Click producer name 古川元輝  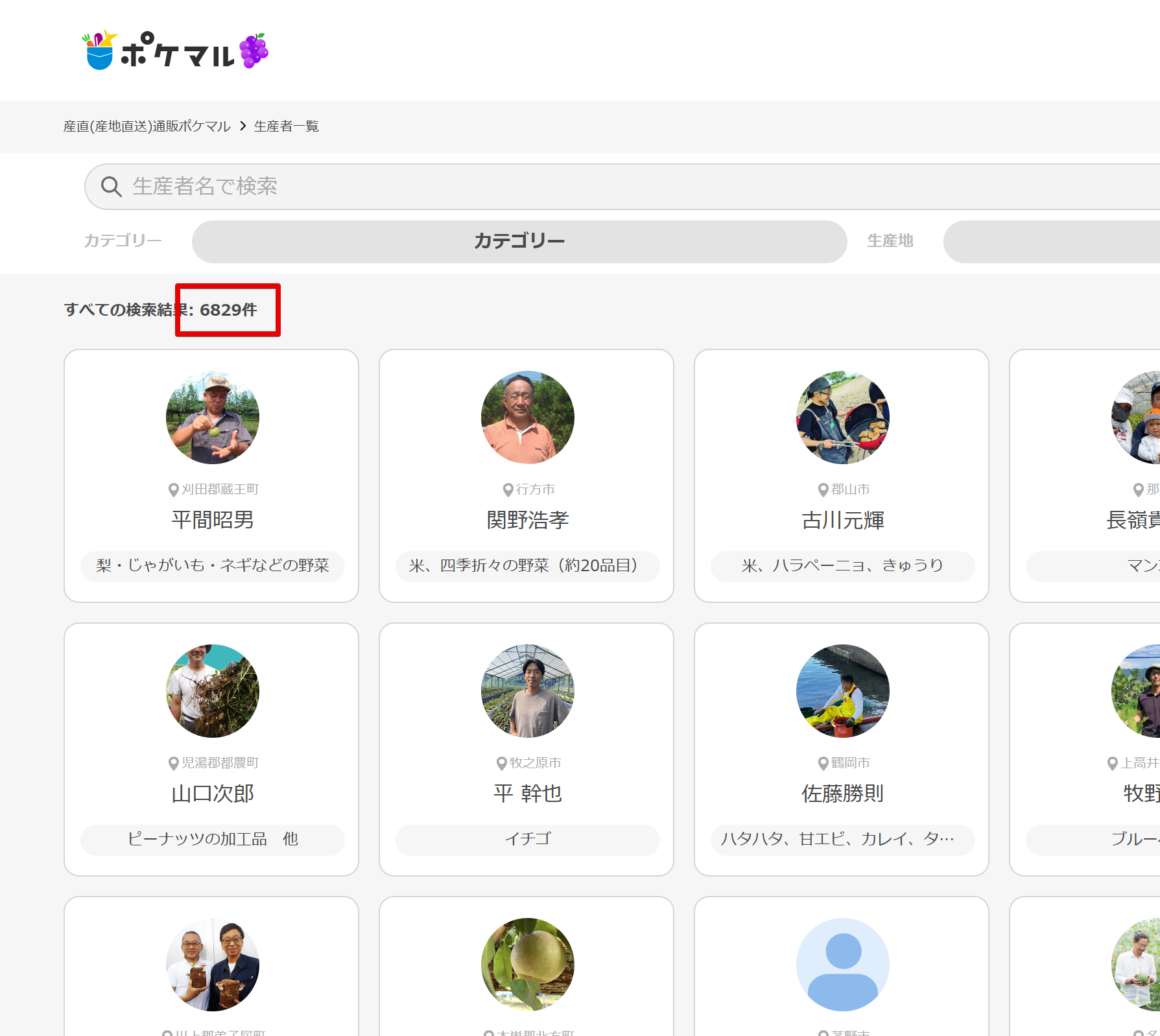[x=843, y=520]
